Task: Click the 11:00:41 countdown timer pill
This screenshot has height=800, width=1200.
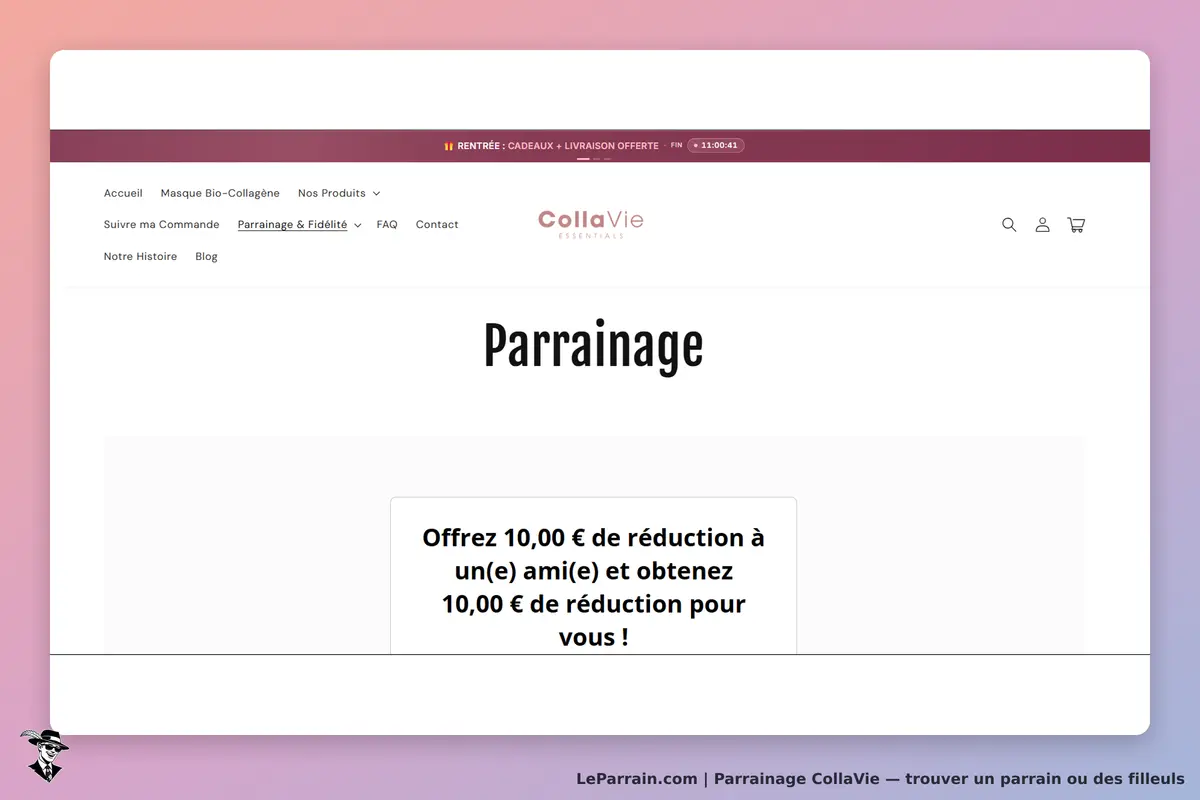Action: point(716,146)
